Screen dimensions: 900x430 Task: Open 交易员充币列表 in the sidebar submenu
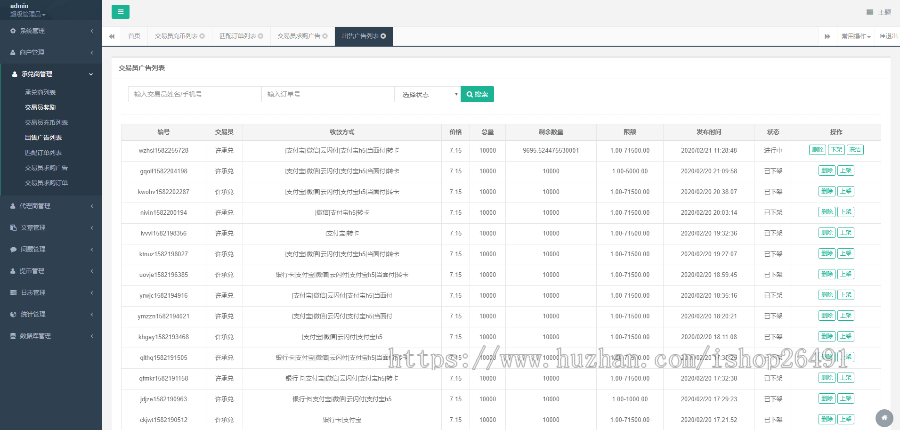pos(46,122)
